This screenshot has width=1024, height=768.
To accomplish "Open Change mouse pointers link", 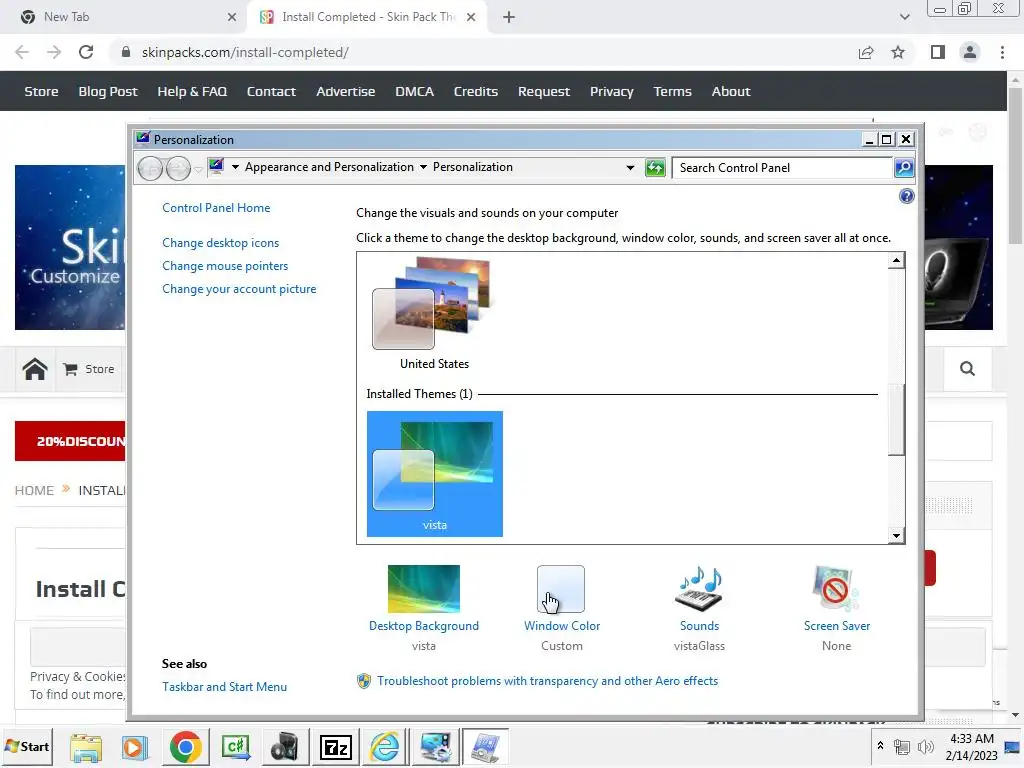I will click(225, 266).
